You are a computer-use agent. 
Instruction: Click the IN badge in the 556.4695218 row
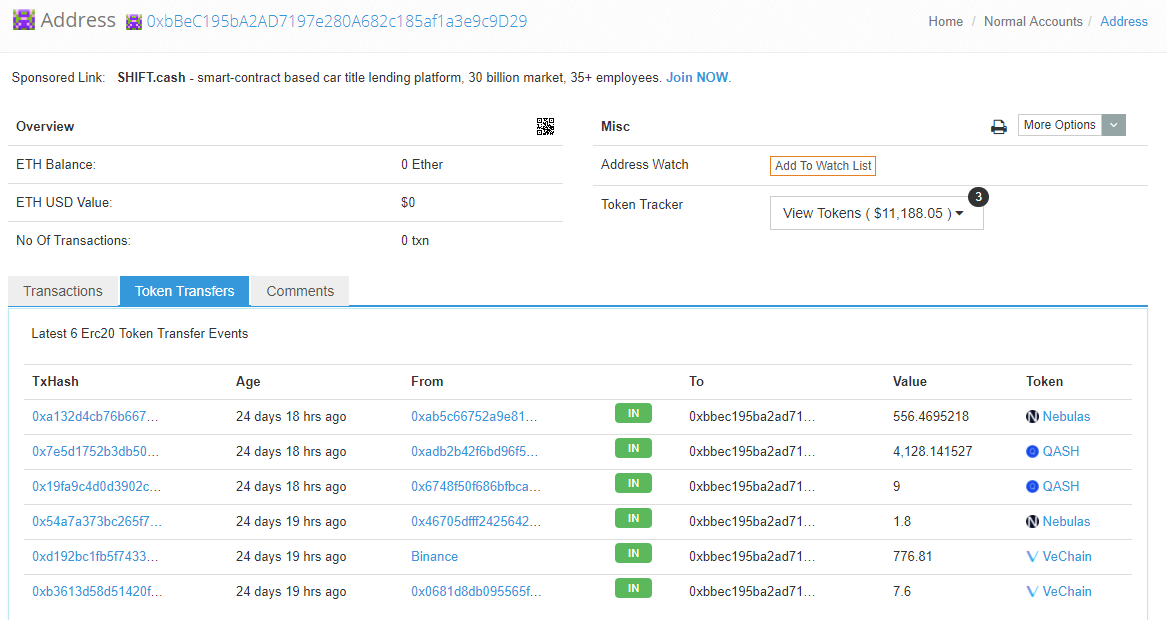[633, 413]
